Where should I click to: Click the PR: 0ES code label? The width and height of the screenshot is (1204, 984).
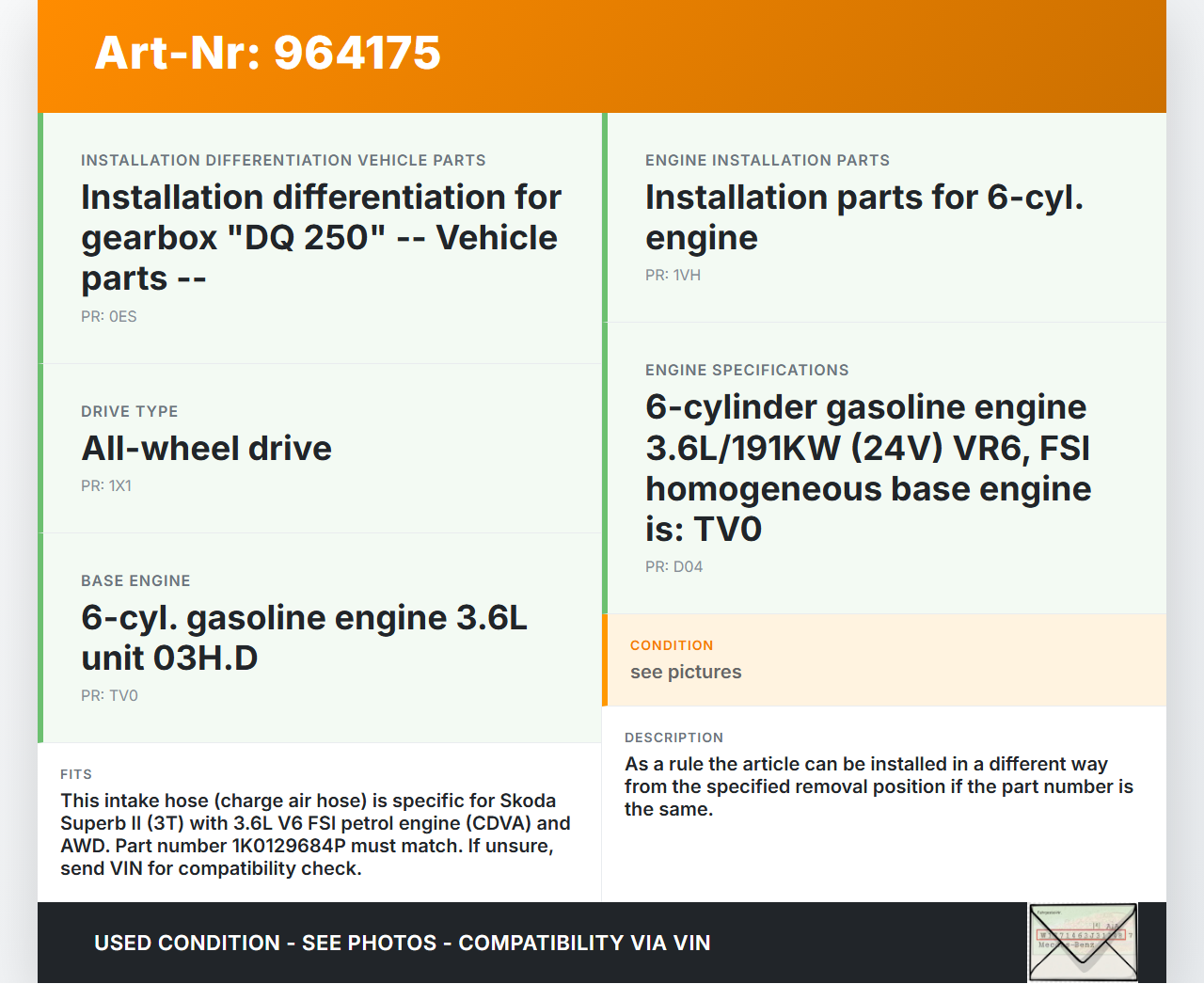coord(109,317)
